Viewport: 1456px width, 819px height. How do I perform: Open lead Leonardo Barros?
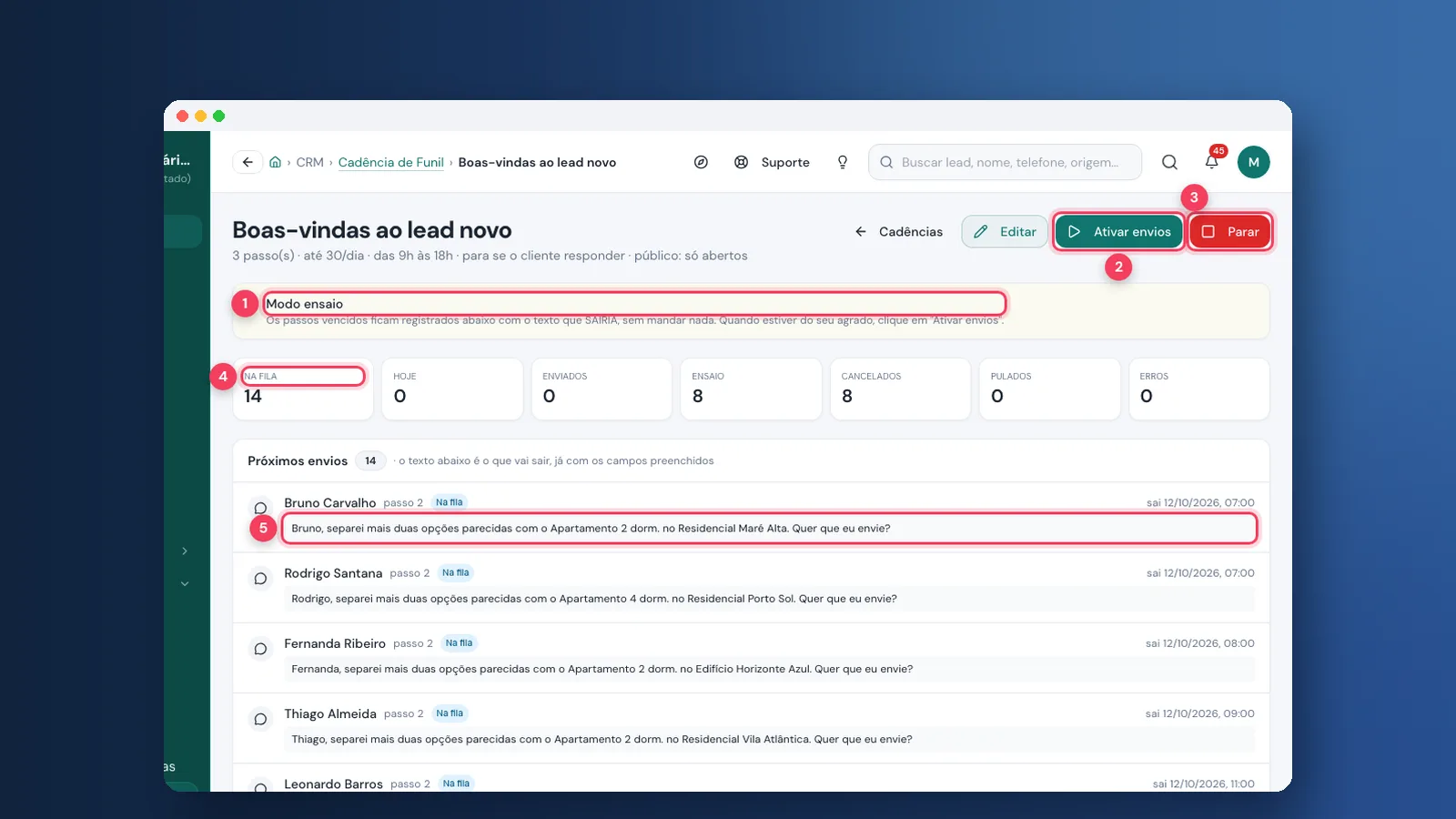coord(333,784)
